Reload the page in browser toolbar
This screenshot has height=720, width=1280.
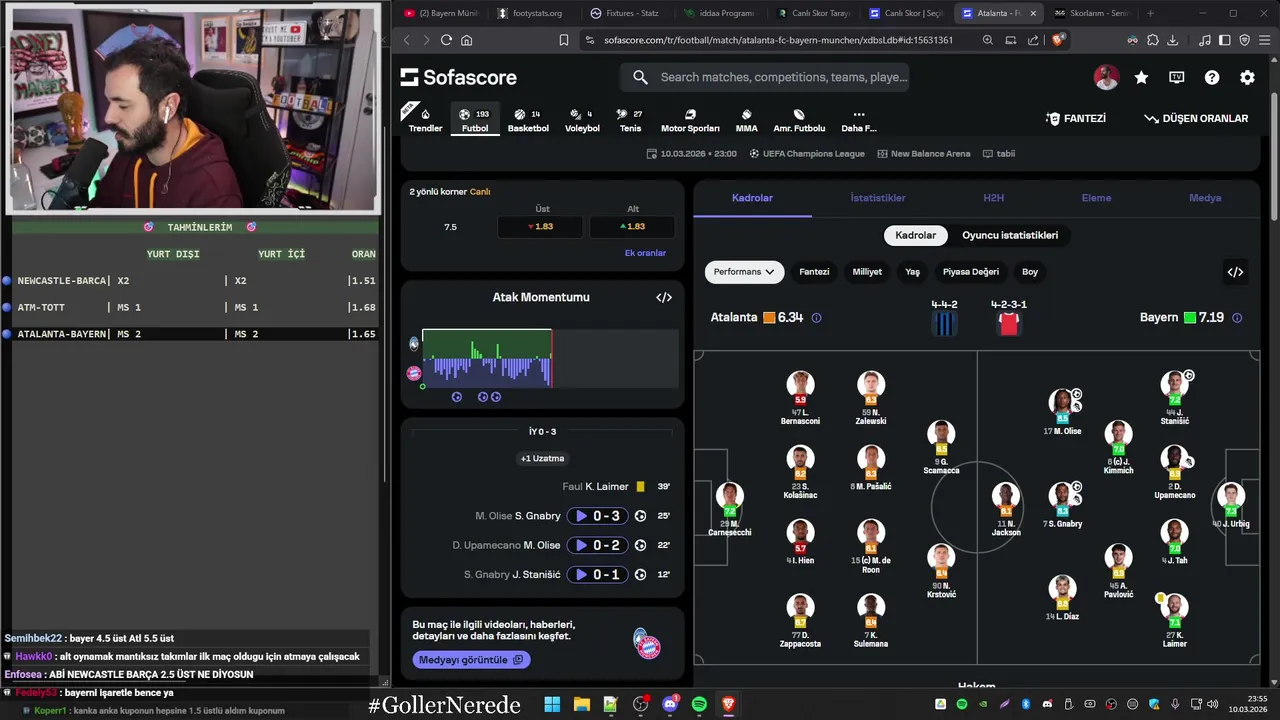pos(446,40)
